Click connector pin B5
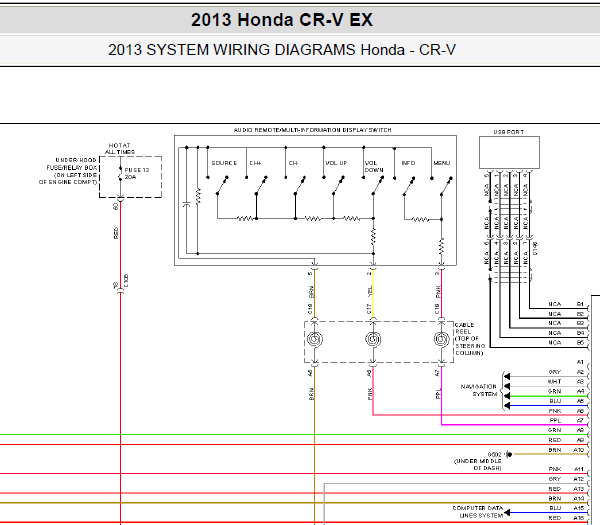The width and height of the screenshot is (600, 525). tap(580, 343)
